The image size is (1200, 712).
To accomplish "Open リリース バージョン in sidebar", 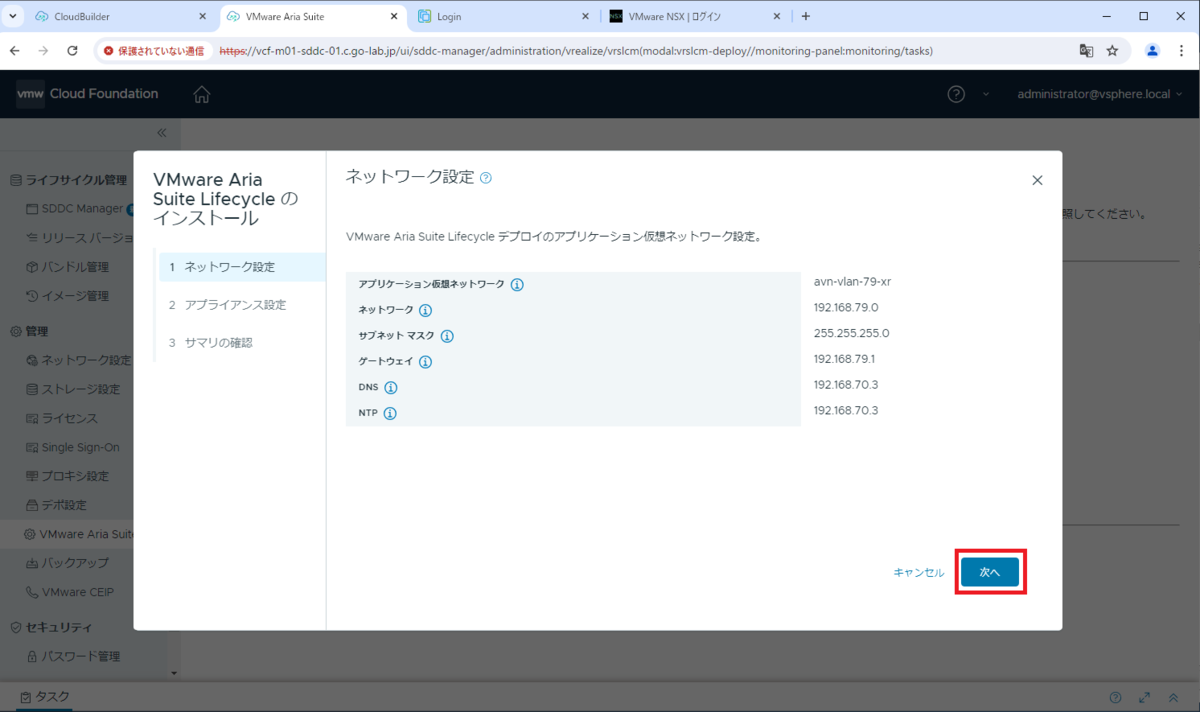I will [x=80, y=238].
